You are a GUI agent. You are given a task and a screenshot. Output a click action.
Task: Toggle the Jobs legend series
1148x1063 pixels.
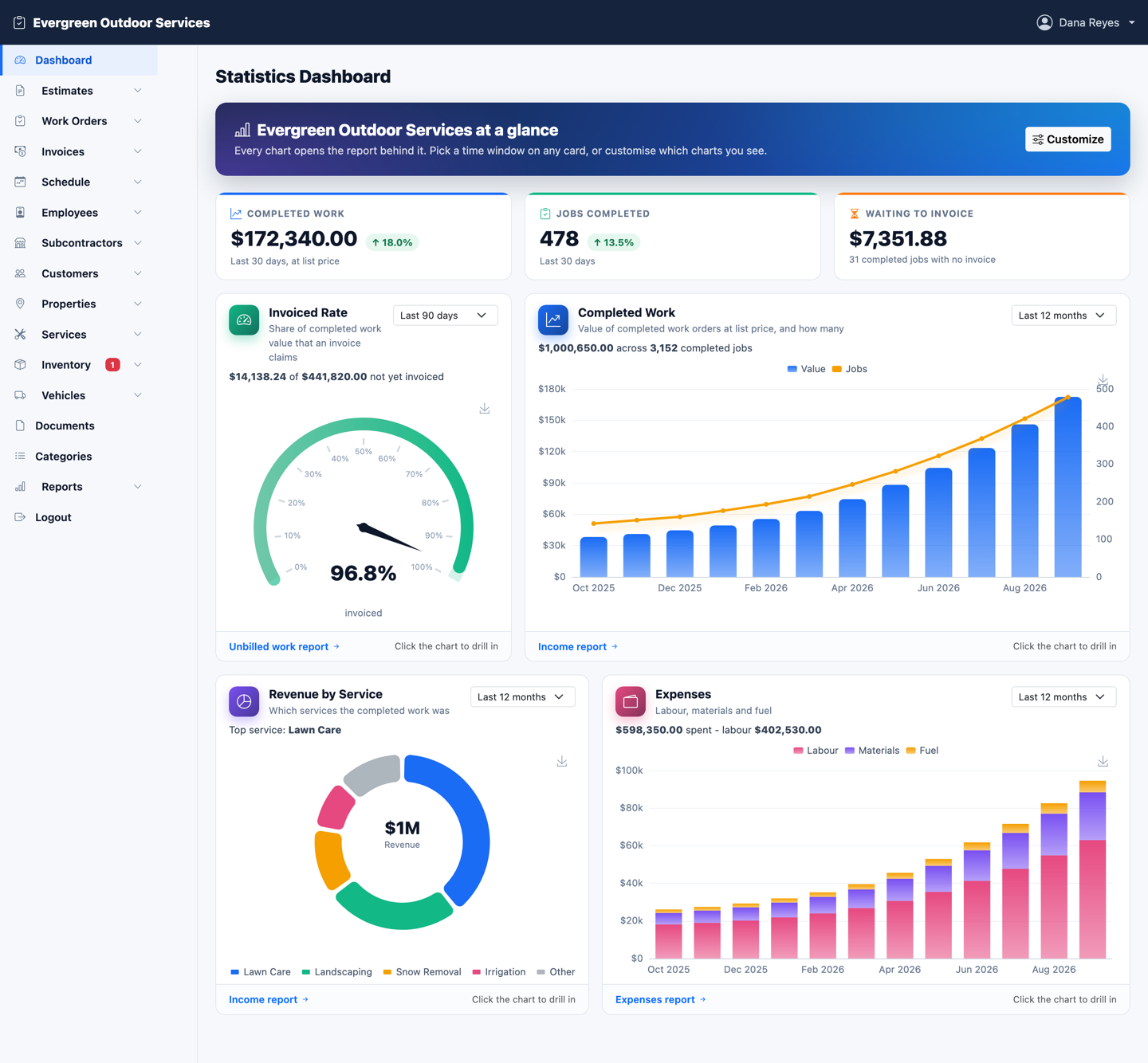point(850,369)
